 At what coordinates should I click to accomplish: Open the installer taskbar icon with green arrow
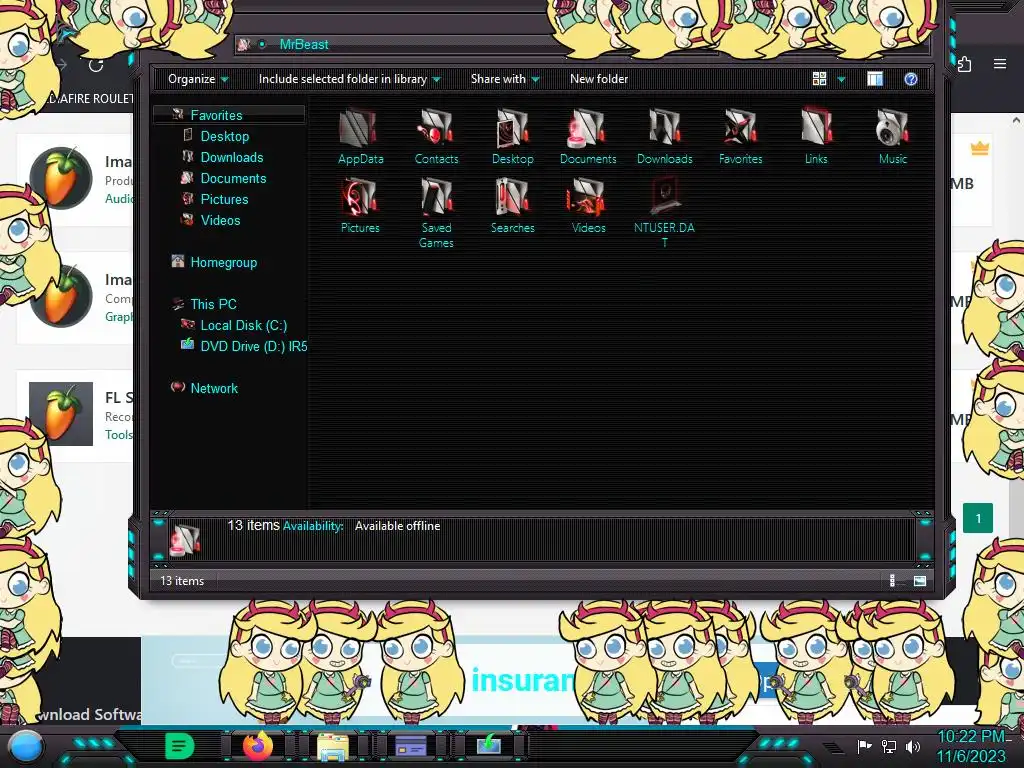[488, 745]
